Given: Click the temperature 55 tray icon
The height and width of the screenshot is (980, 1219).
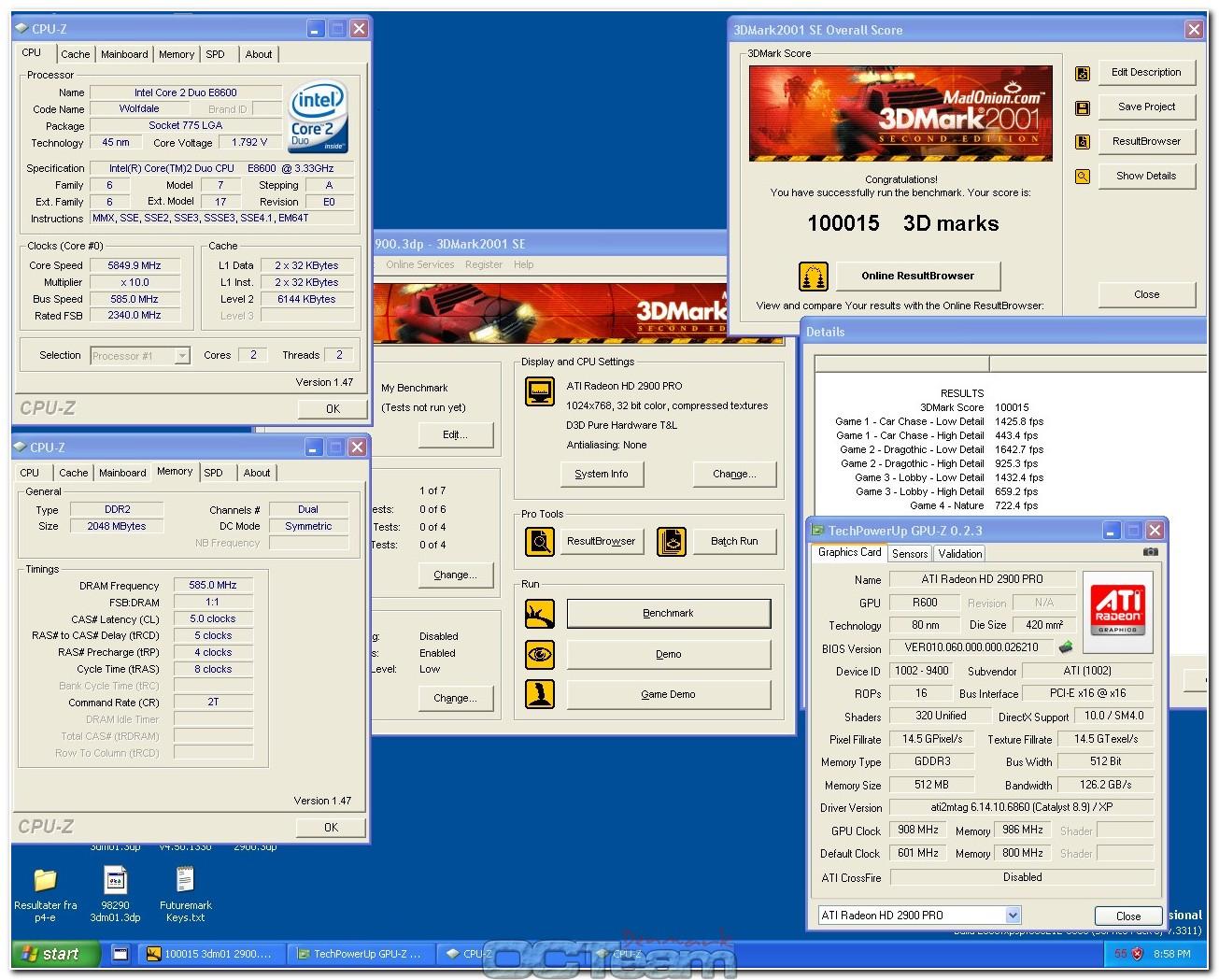Looking at the screenshot, I should [1121, 954].
